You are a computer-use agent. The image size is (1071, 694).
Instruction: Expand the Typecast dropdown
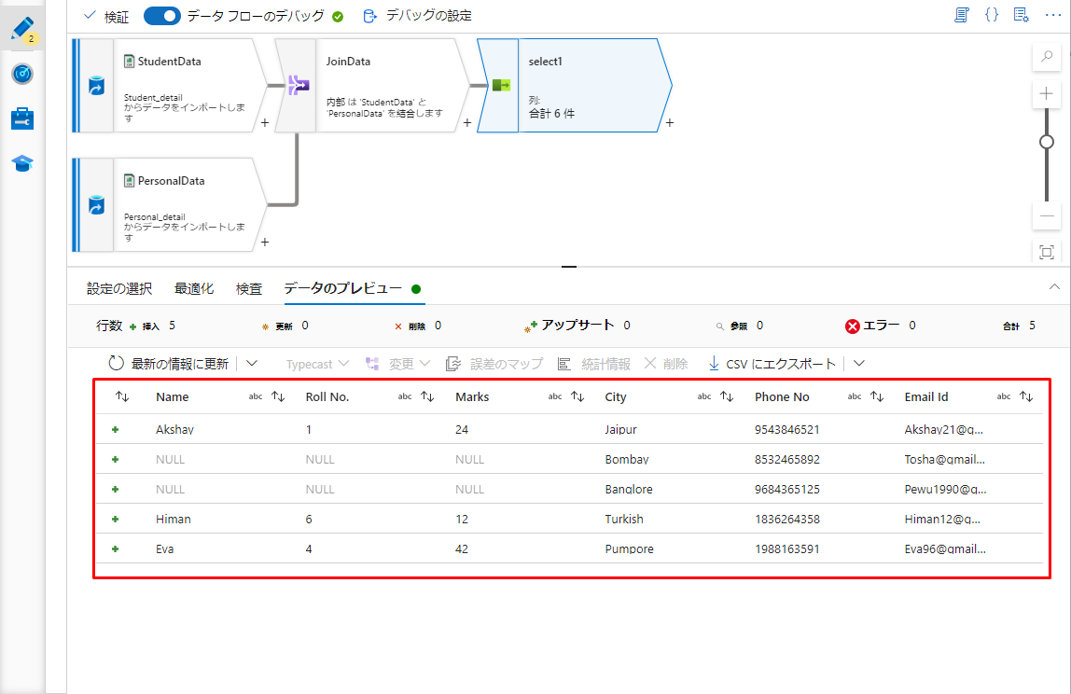pyautogui.click(x=317, y=364)
